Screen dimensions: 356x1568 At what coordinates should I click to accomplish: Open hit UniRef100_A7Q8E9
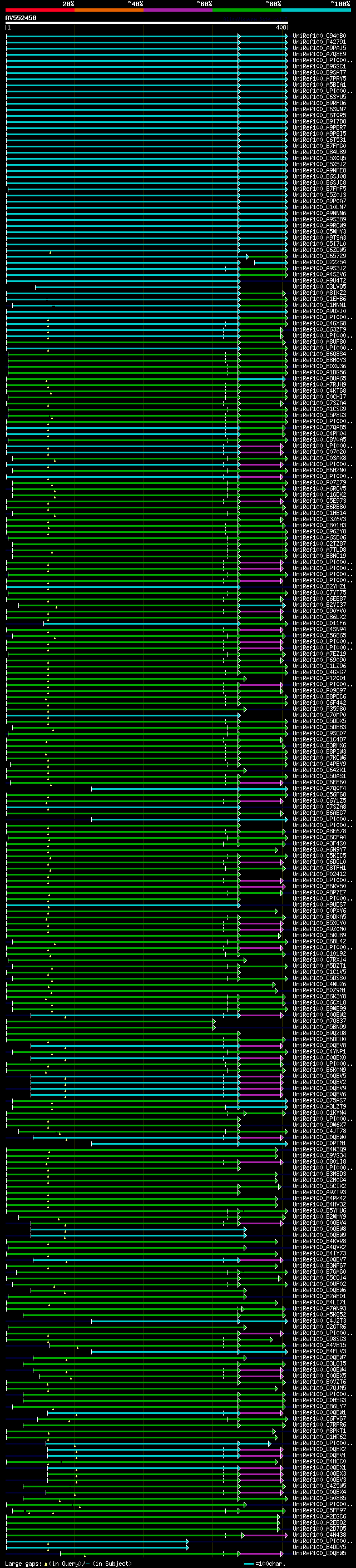pyautogui.click(x=319, y=54)
